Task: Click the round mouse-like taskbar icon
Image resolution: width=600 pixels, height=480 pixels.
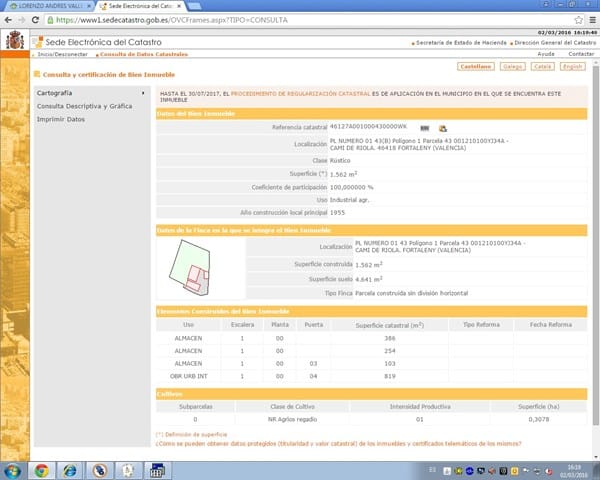Action: pyautogui.click(x=99, y=470)
